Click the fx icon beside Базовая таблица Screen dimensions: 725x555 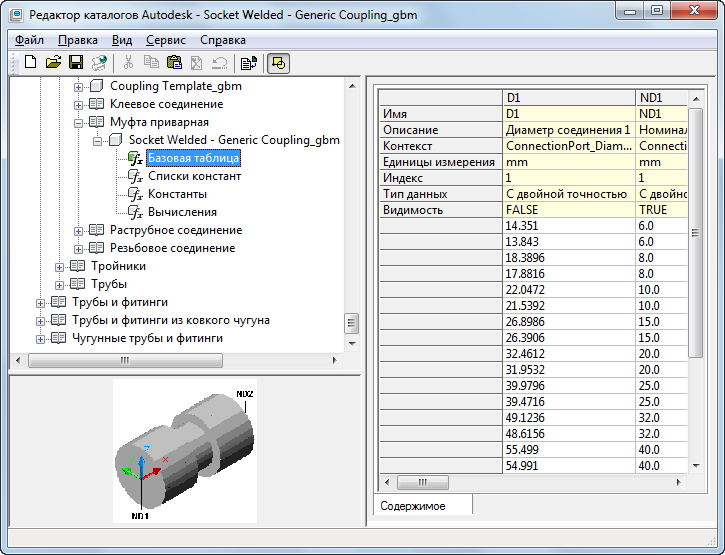click(x=135, y=158)
